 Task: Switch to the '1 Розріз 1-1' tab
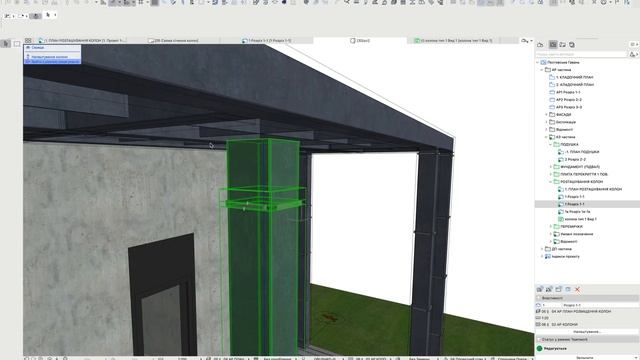[x=267, y=40]
